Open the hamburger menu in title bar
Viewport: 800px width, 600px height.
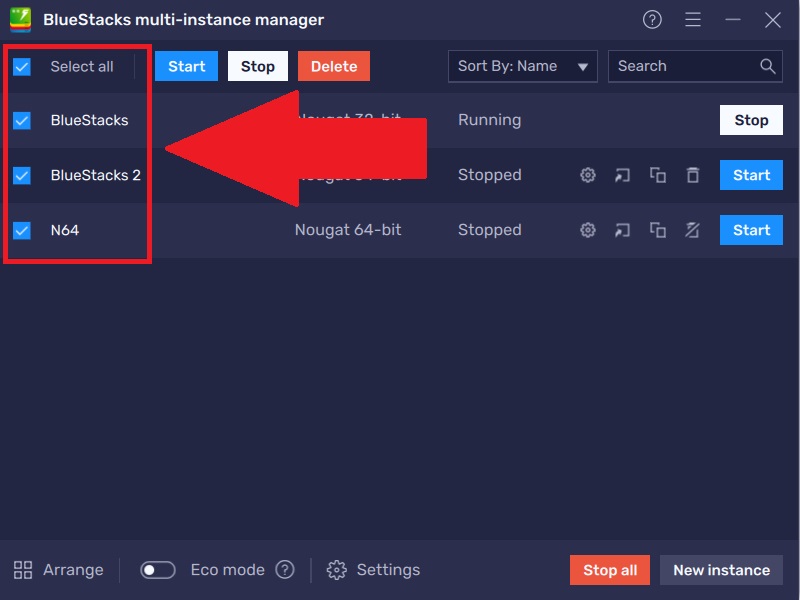(693, 20)
